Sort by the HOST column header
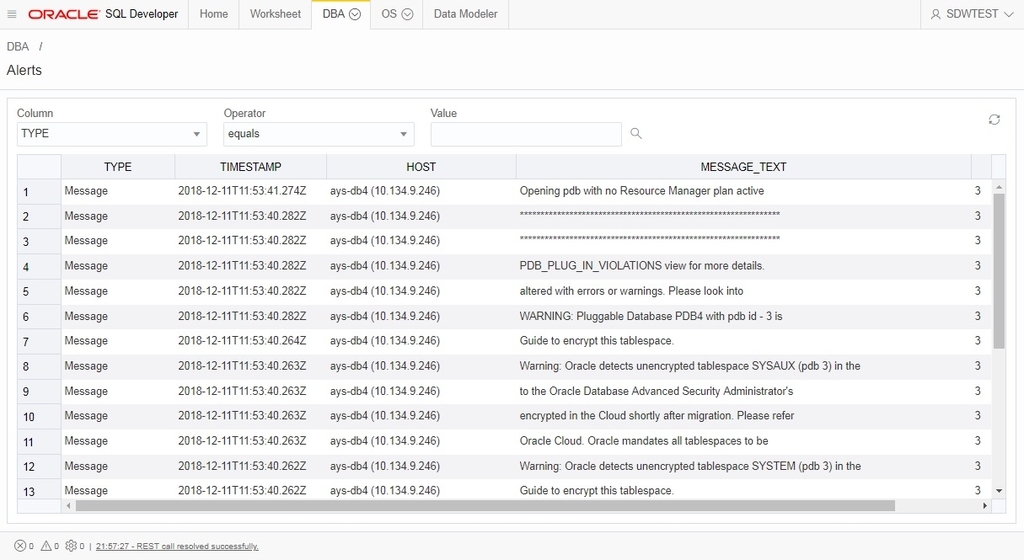1024x560 pixels. [x=421, y=167]
